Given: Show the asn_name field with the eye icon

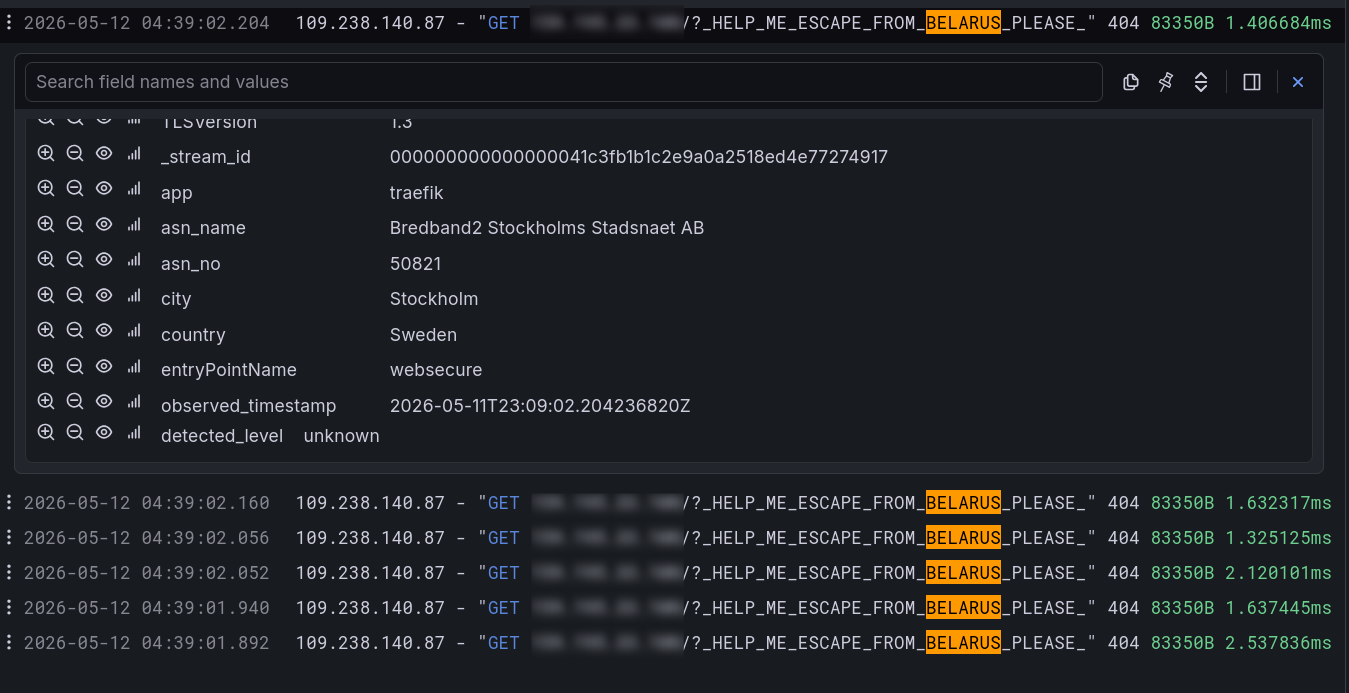Looking at the screenshot, I should coord(103,224).
